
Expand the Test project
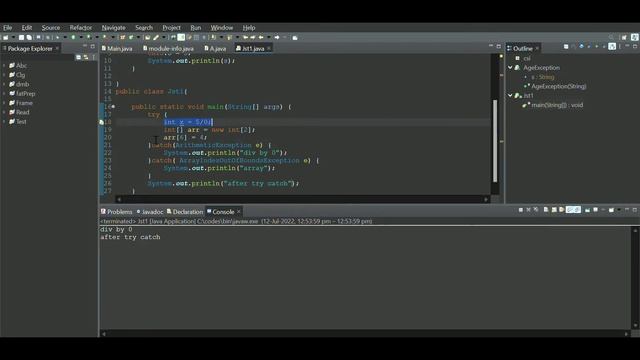click(x=4, y=122)
